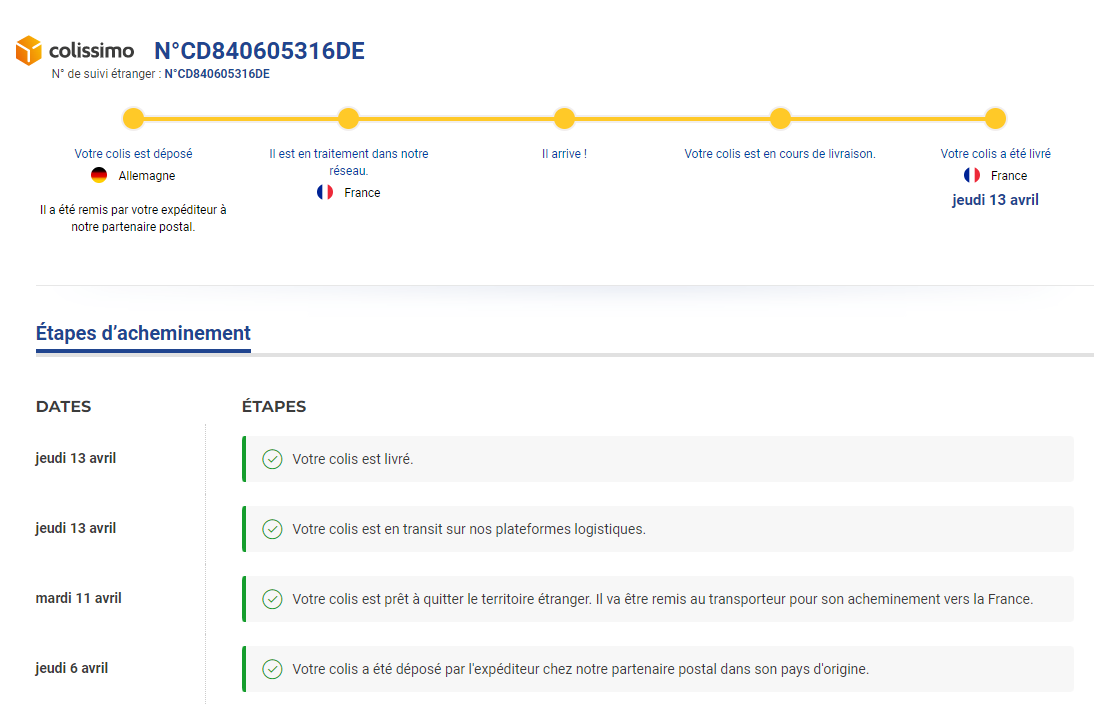Click the French flag under the delivered step
This screenshot has width=1106, height=715.
[x=972, y=176]
